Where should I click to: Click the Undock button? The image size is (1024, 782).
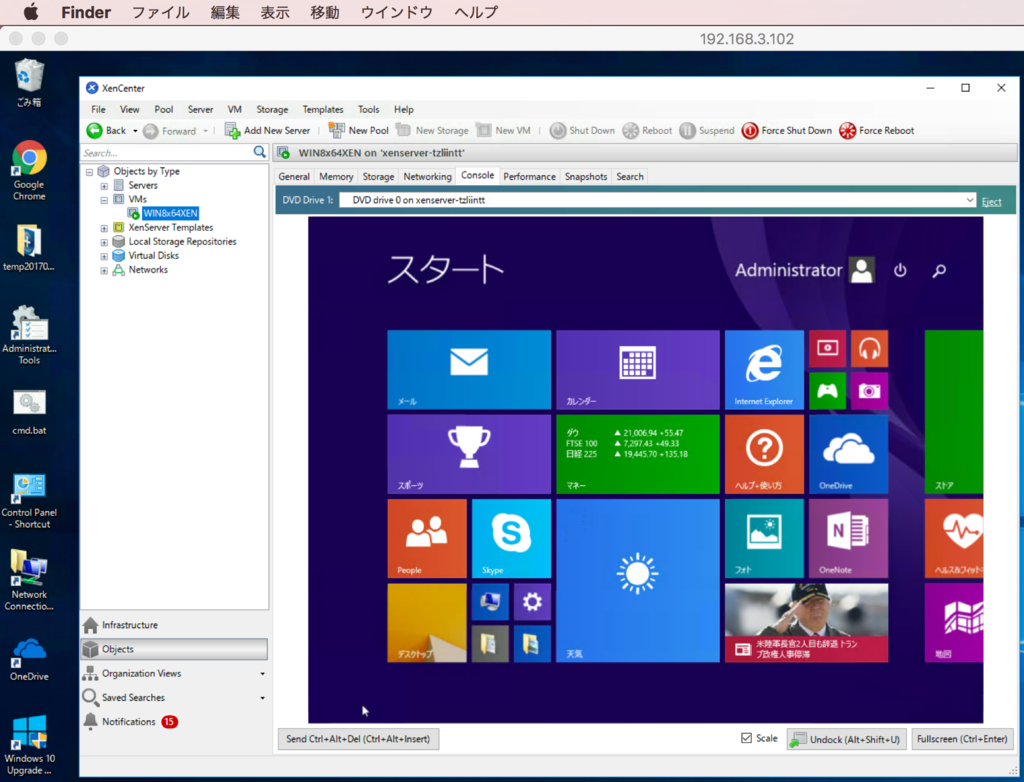[x=846, y=739]
